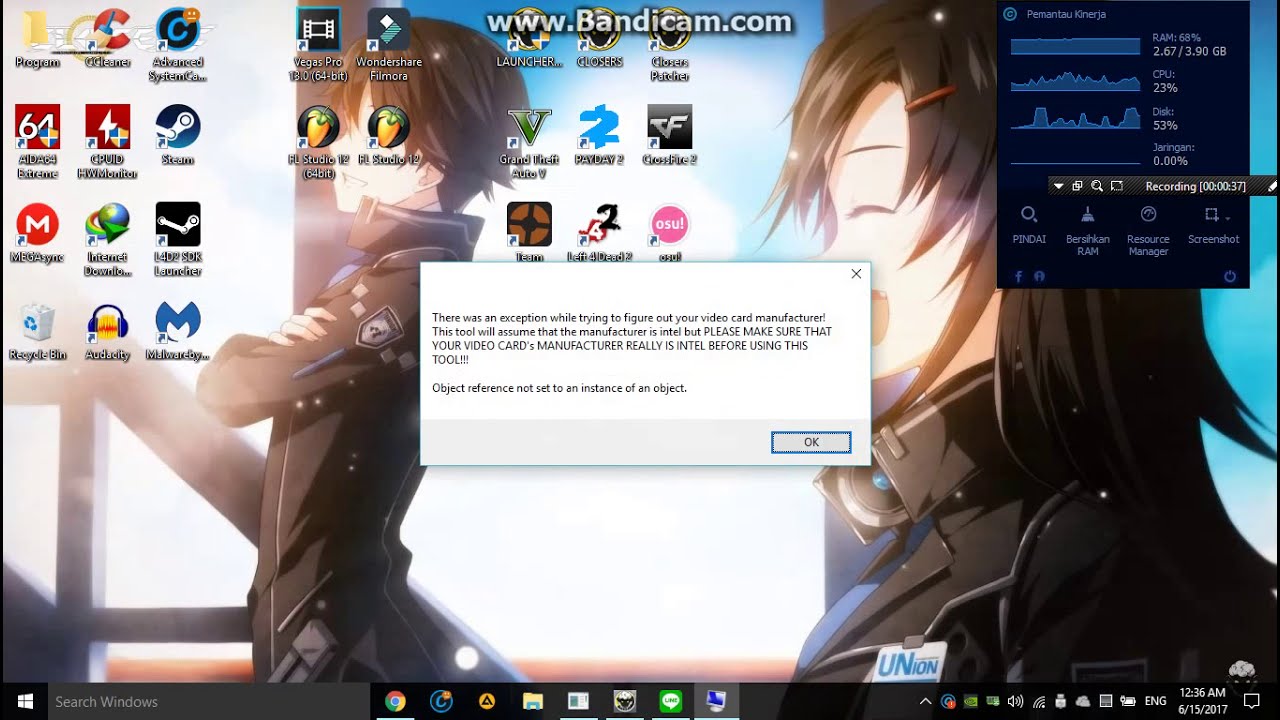This screenshot has height=720, width=1280.
Task: Launch CrossFire 2 shortcut
Action: (669, 136)
